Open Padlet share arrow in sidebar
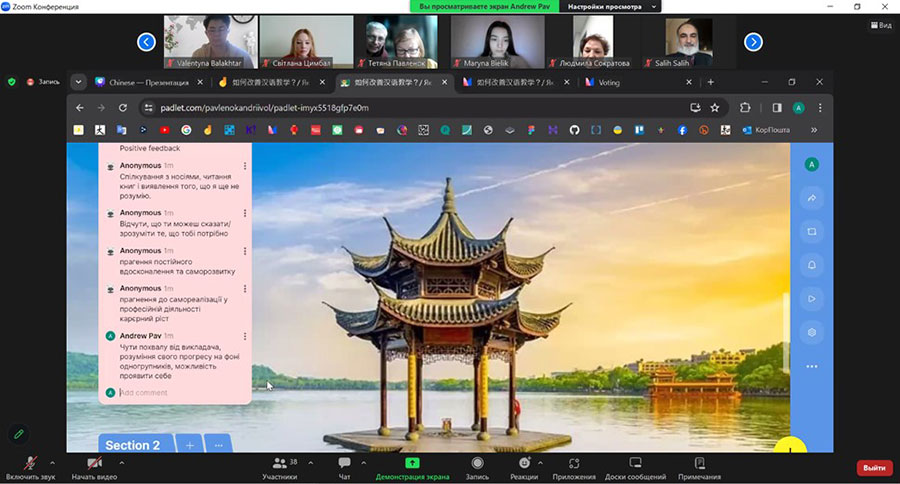Image resolution: width=900 pixels, height=484 pixels. (811, 198)
